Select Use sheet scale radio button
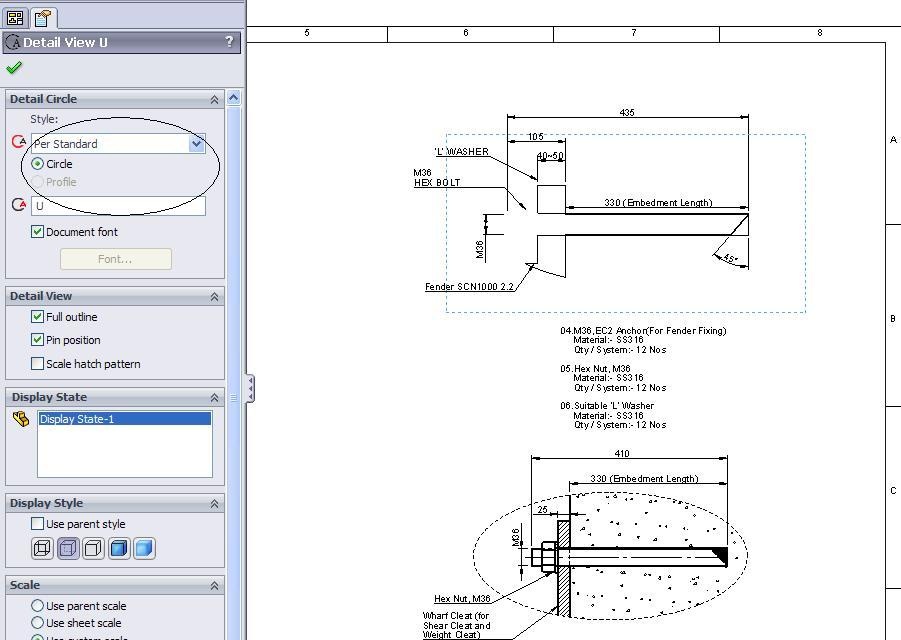 (37, 623)
